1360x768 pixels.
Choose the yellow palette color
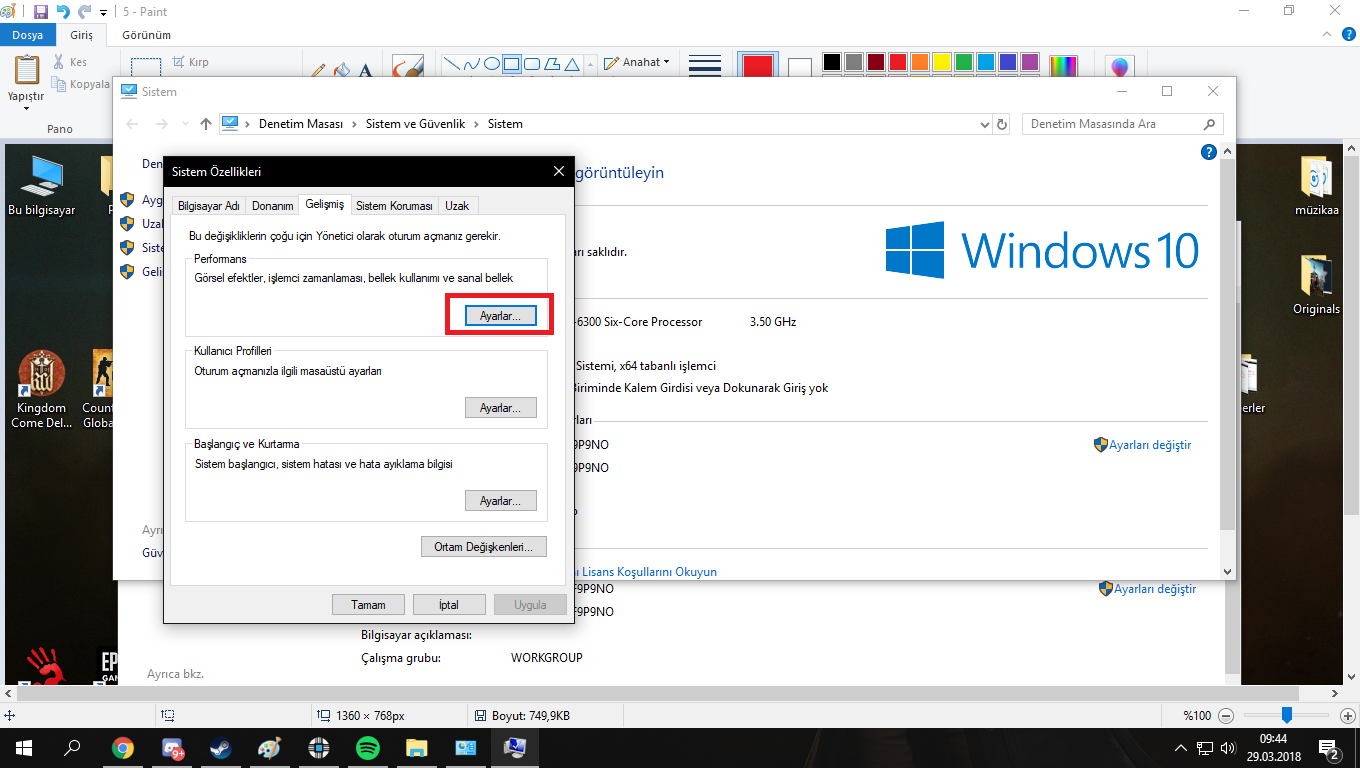(941, 62)
